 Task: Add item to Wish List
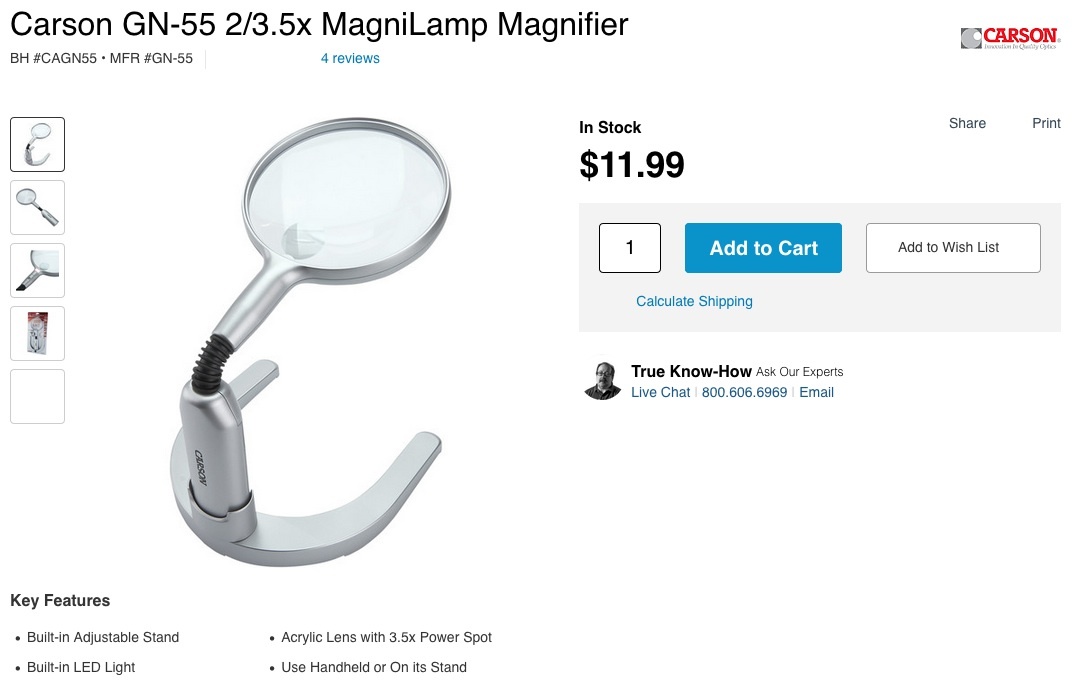coord(953,248)
